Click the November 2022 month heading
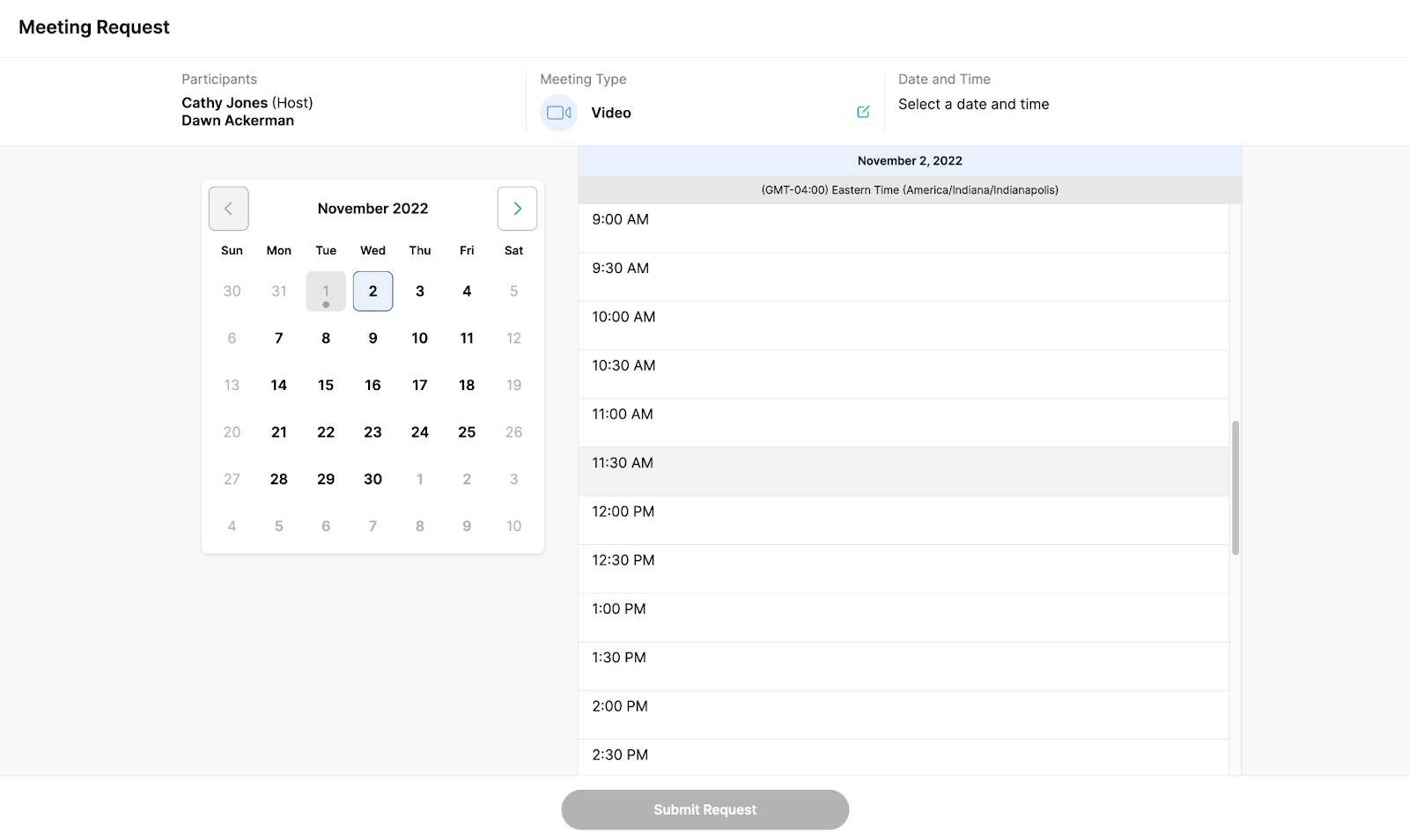 [x=373, y=209]
